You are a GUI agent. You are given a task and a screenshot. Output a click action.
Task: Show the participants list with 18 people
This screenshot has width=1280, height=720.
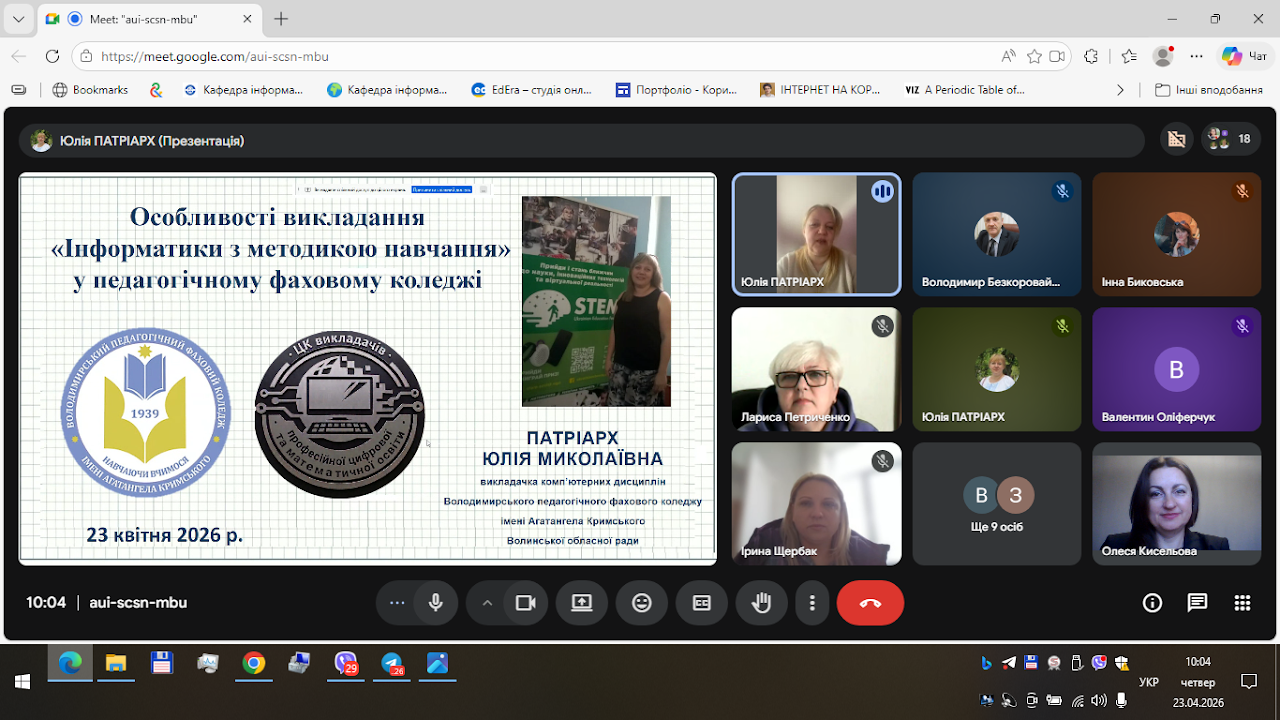pos(1230,140)
